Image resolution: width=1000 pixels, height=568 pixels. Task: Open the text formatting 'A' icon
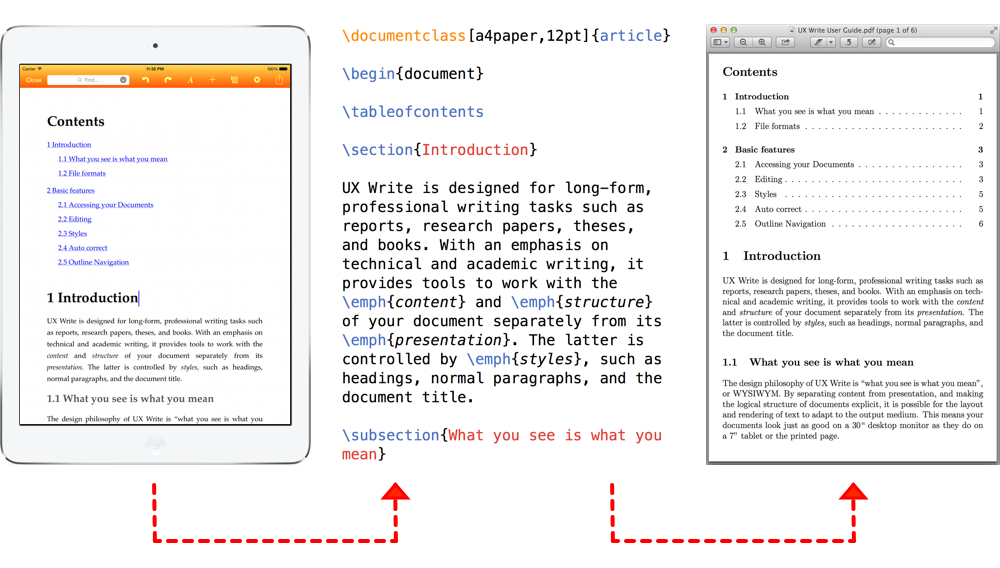coord(190,80)
